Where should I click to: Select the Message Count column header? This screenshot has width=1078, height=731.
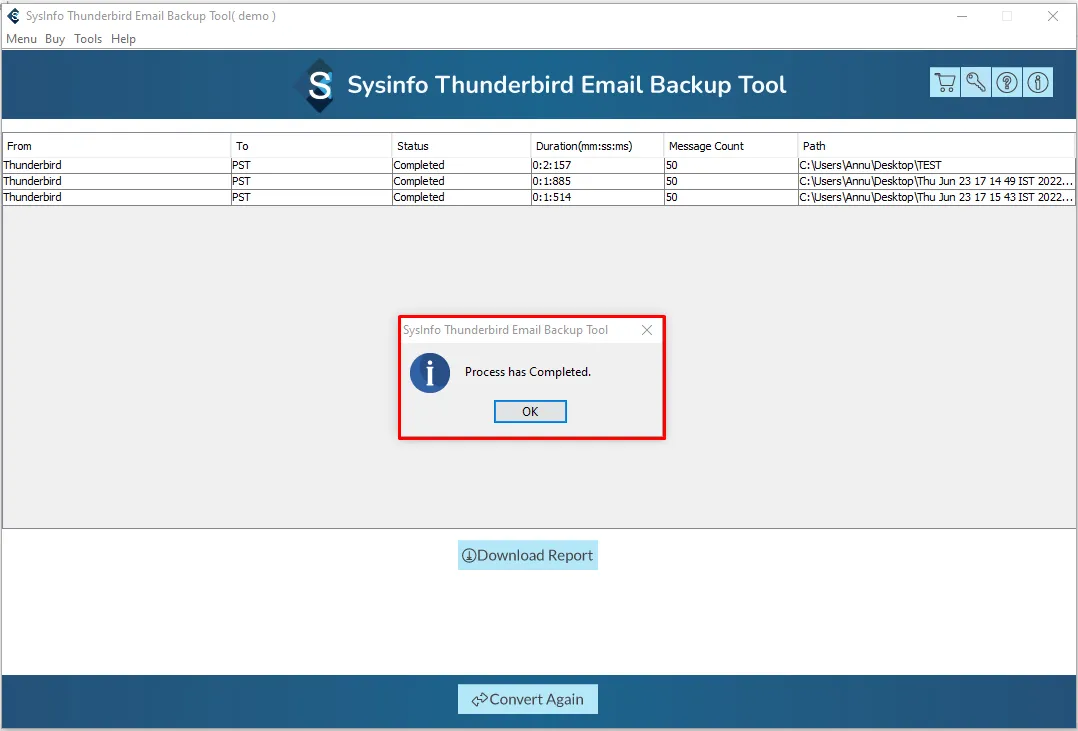731,146
